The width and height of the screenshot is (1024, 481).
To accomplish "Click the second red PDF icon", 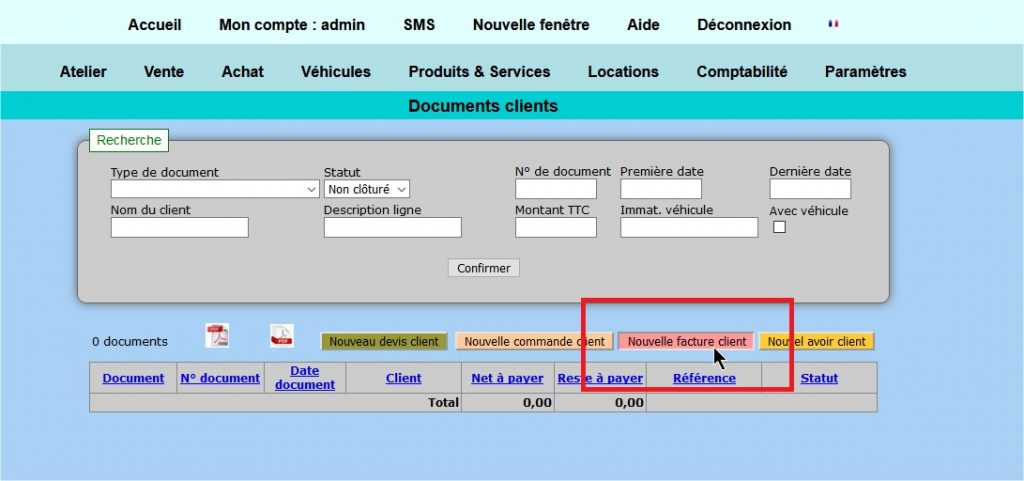I will point(282,336).
